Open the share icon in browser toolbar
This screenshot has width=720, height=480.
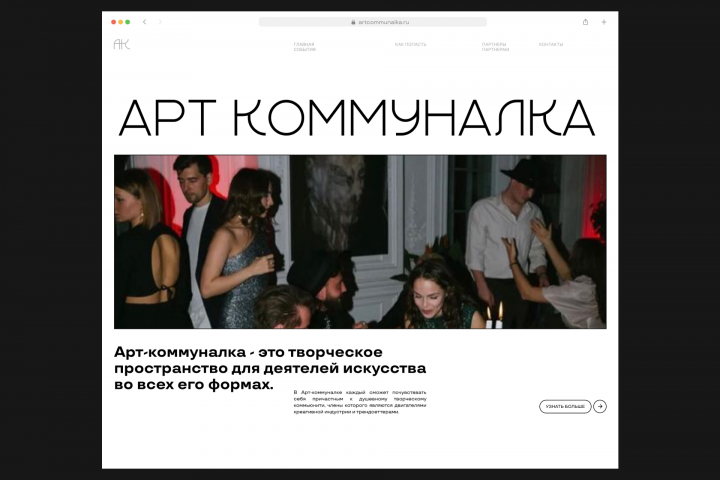coord(585,22)
